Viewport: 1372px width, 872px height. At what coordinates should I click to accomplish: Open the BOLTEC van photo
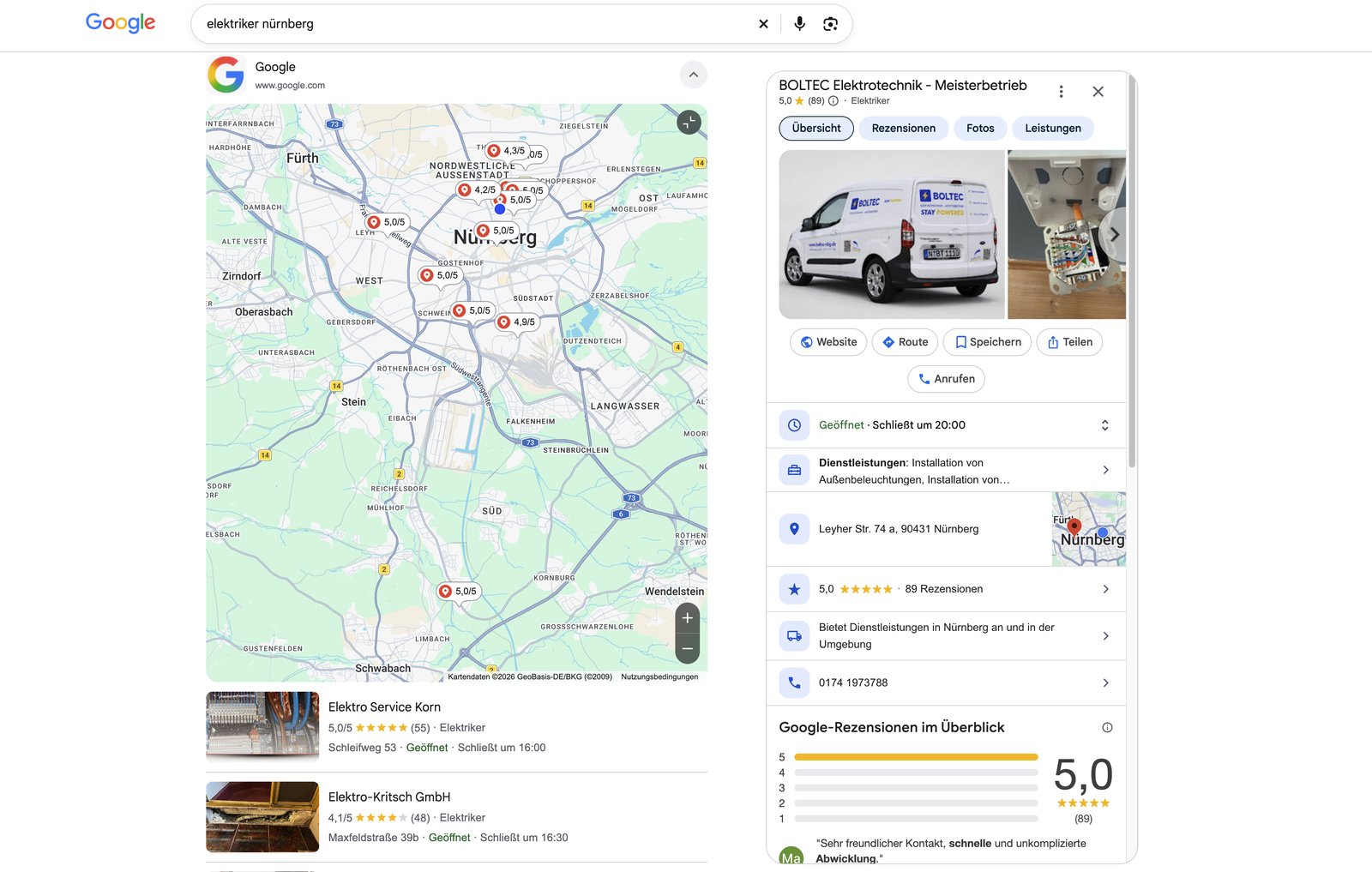[892, 235]
